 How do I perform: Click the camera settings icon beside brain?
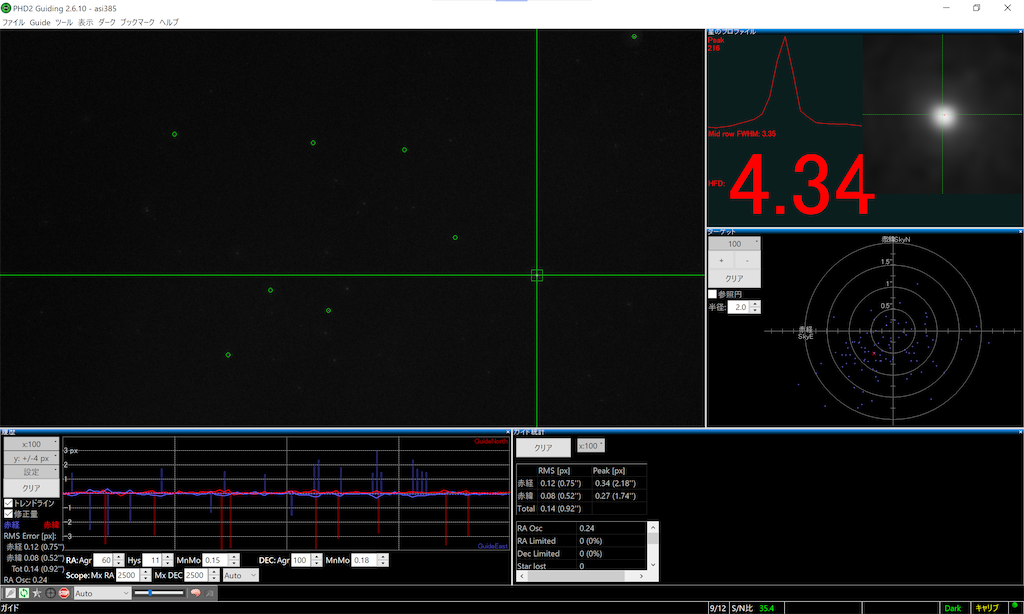coord(210,593)
